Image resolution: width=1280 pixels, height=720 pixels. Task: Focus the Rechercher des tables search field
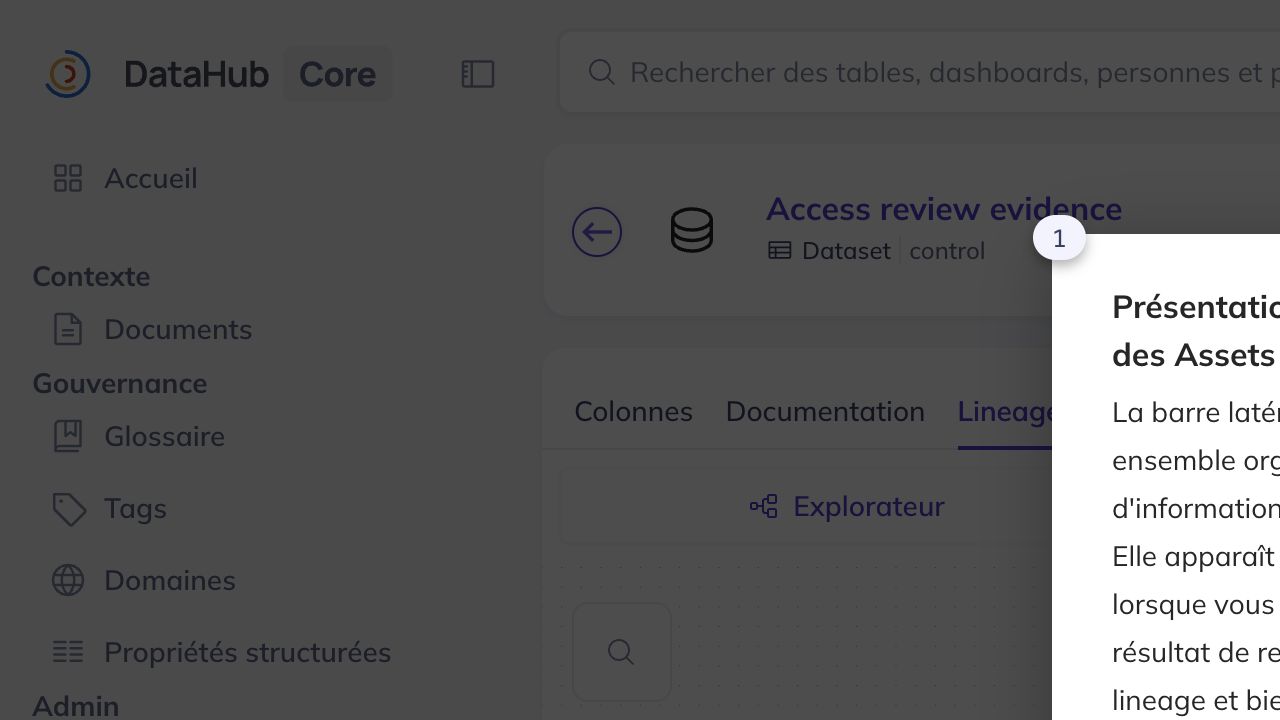point(920,72)
